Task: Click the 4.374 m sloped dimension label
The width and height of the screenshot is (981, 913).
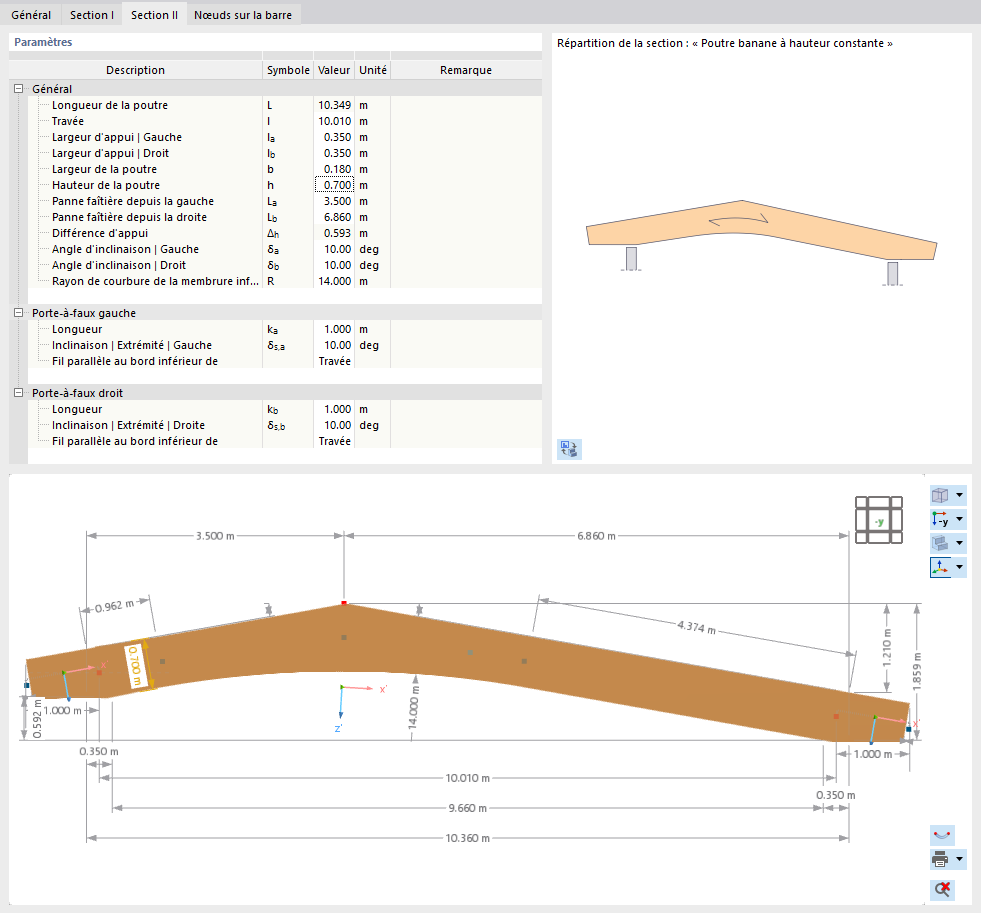Action: [x=696, y=626]
